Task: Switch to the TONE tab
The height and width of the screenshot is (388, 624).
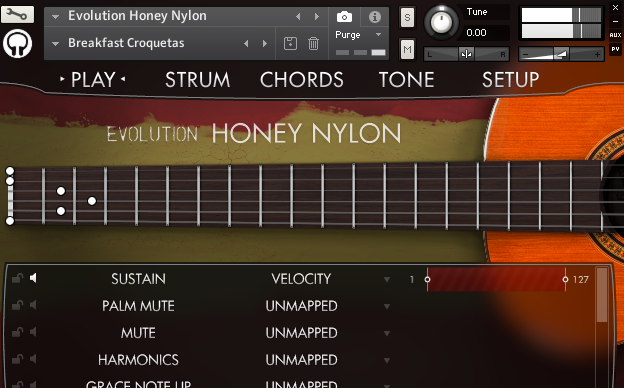Action: pyautogui.click(x=406, y=80)
